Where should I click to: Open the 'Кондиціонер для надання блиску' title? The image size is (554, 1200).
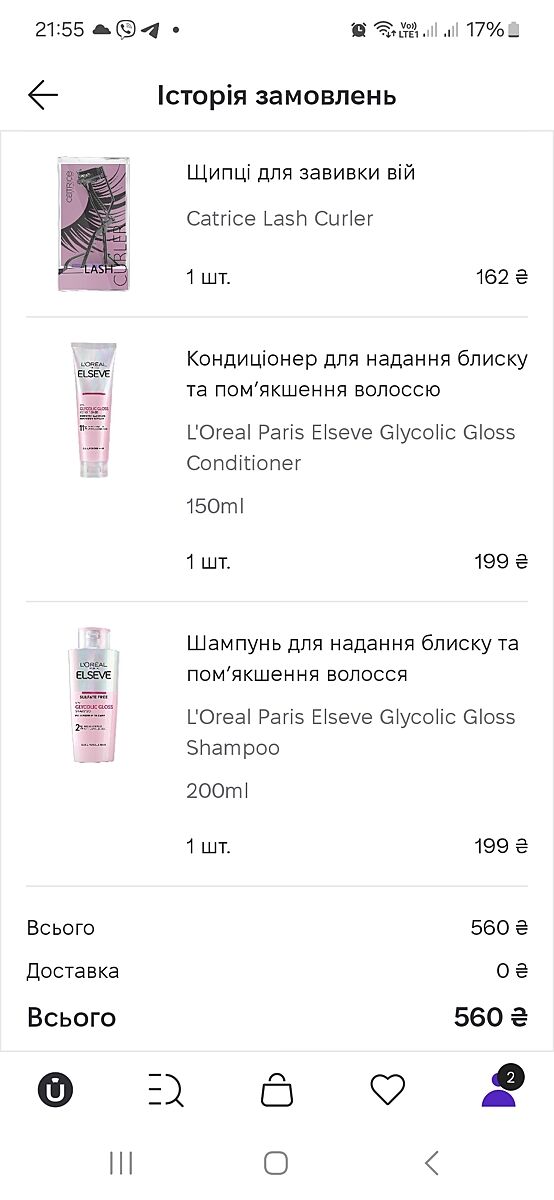pyautogui.click(x=357, y=374)
